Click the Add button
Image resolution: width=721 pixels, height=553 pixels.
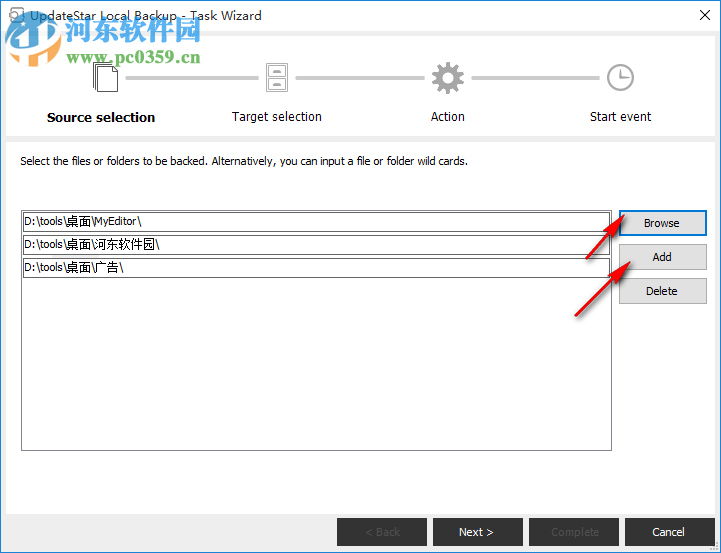pyautogui.click(x=663, y=257)
